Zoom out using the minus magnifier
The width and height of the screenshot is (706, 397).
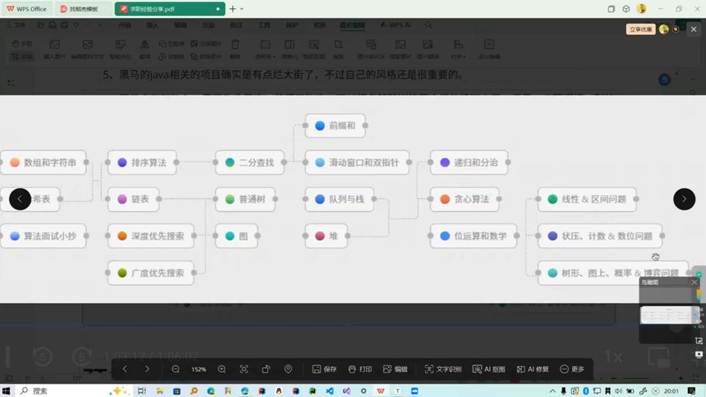click(x=176, y=369)
